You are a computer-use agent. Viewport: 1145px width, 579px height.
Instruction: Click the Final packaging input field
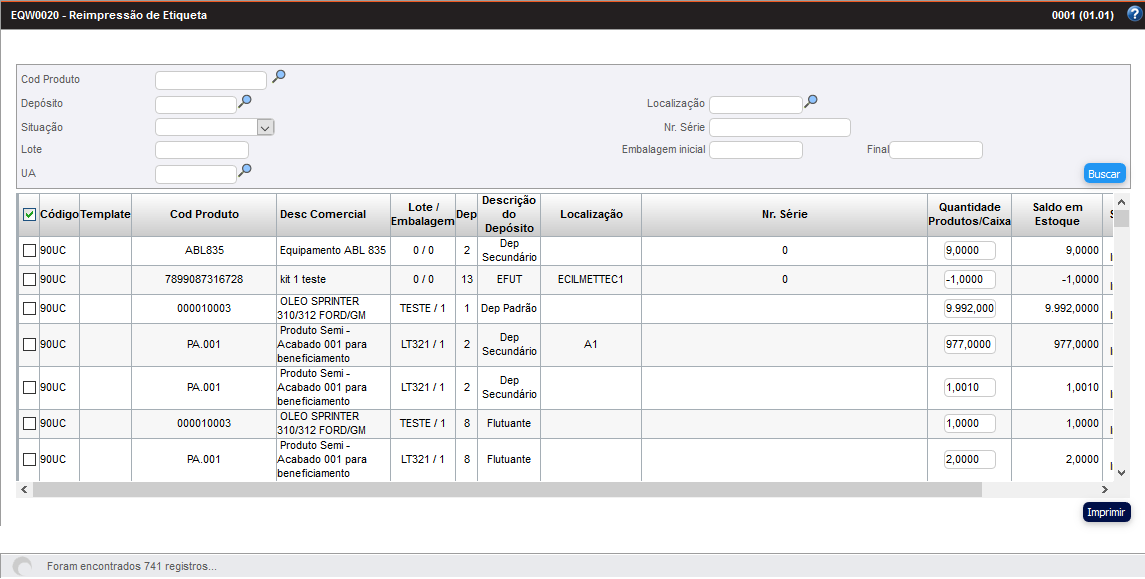click(935, 150)
